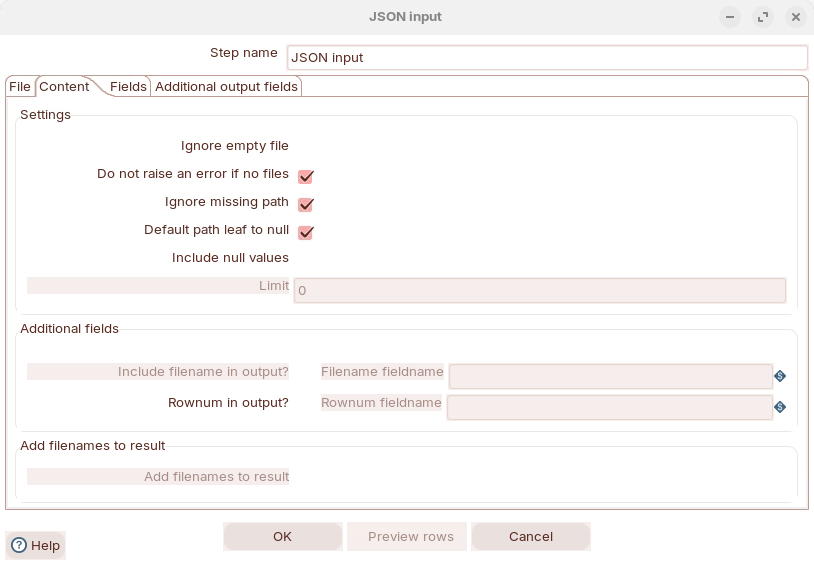Select the Content tab
Image resolution: width=814 pixels, height=565 pixels.
(x=64, y=87)
